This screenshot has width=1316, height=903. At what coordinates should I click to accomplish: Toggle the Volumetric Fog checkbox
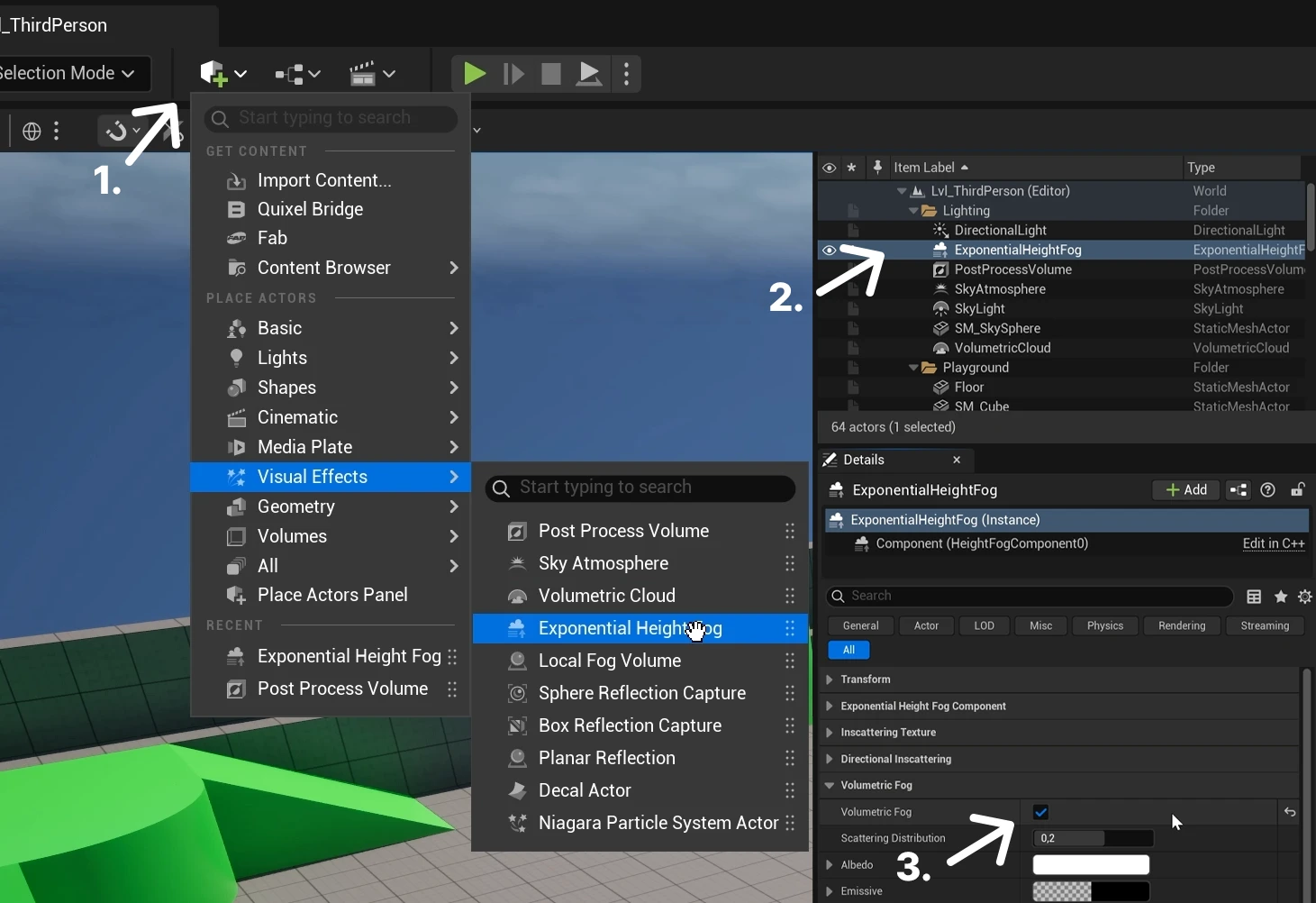coord(1040,812)
